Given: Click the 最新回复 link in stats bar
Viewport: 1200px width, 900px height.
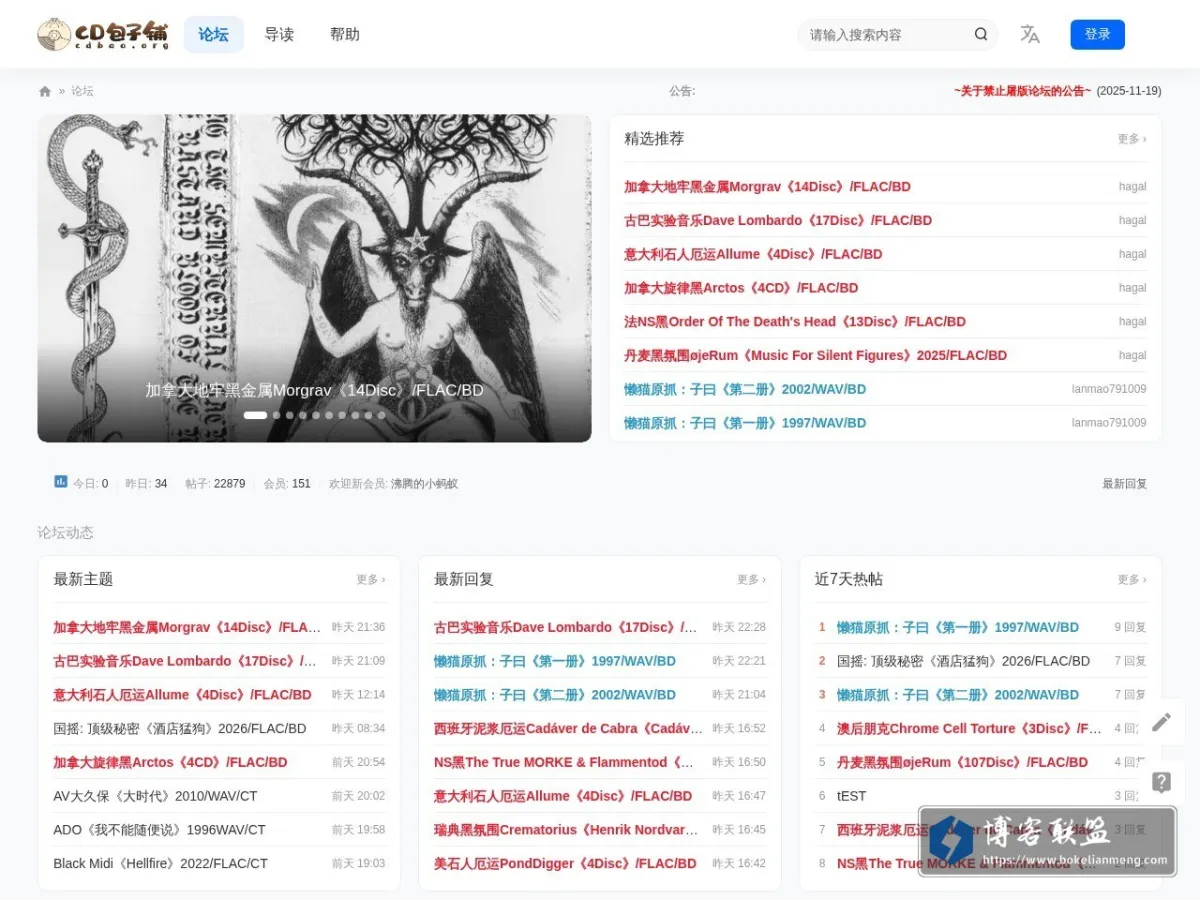Looking at the screenshot, I should [1125, 483].
